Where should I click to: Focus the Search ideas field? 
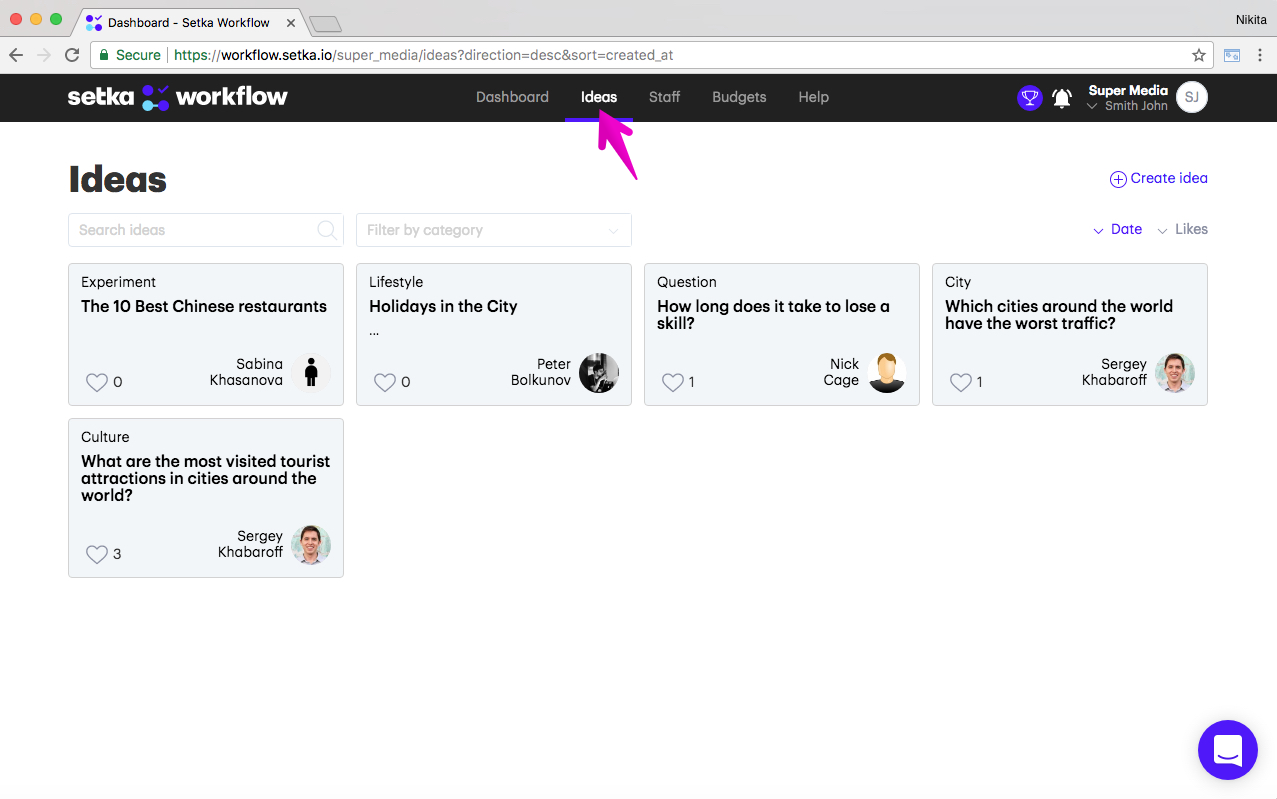tap(206, 230)
